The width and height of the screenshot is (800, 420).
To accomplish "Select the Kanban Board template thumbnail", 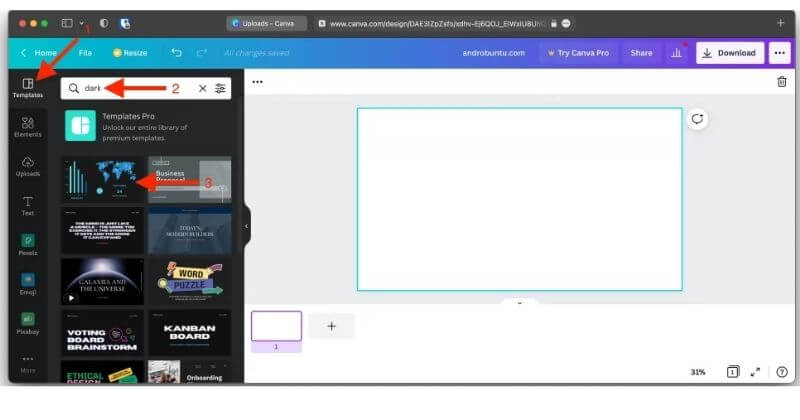I will point(189,333).
